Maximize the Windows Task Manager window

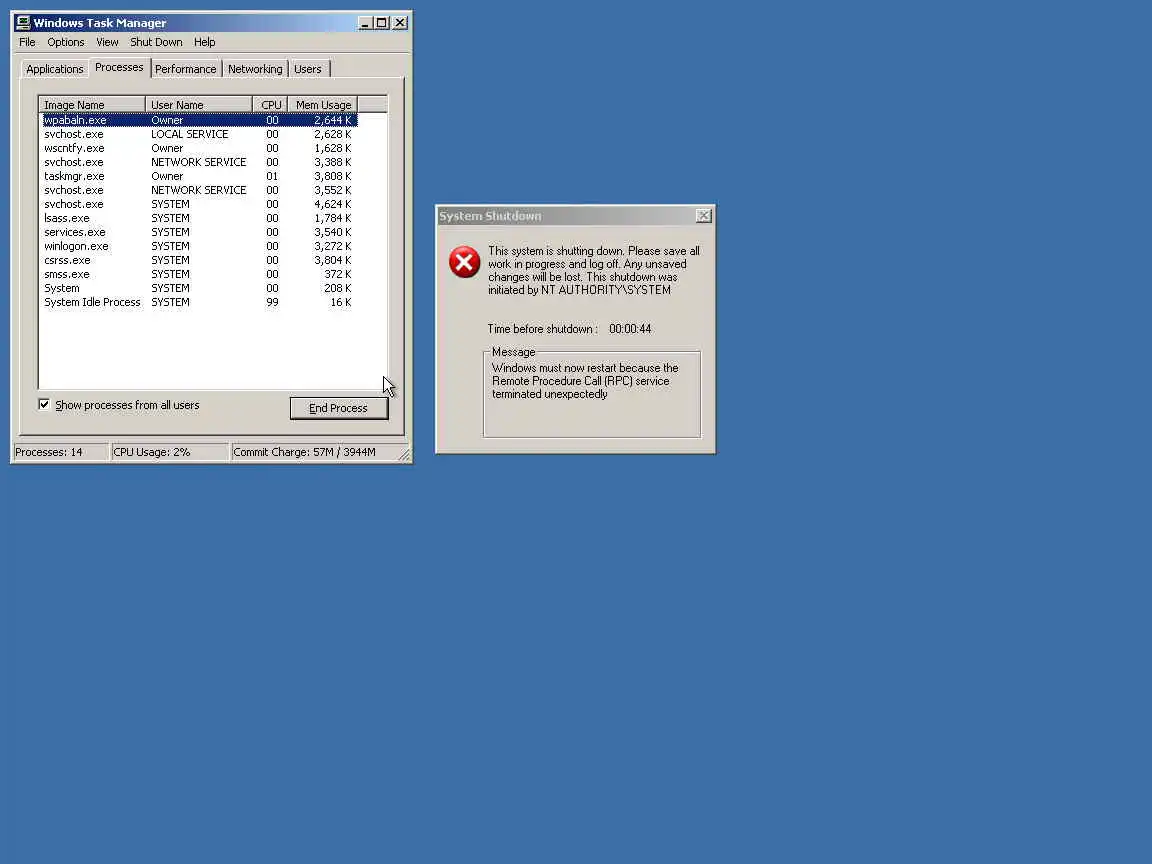(x=381, y=23)
